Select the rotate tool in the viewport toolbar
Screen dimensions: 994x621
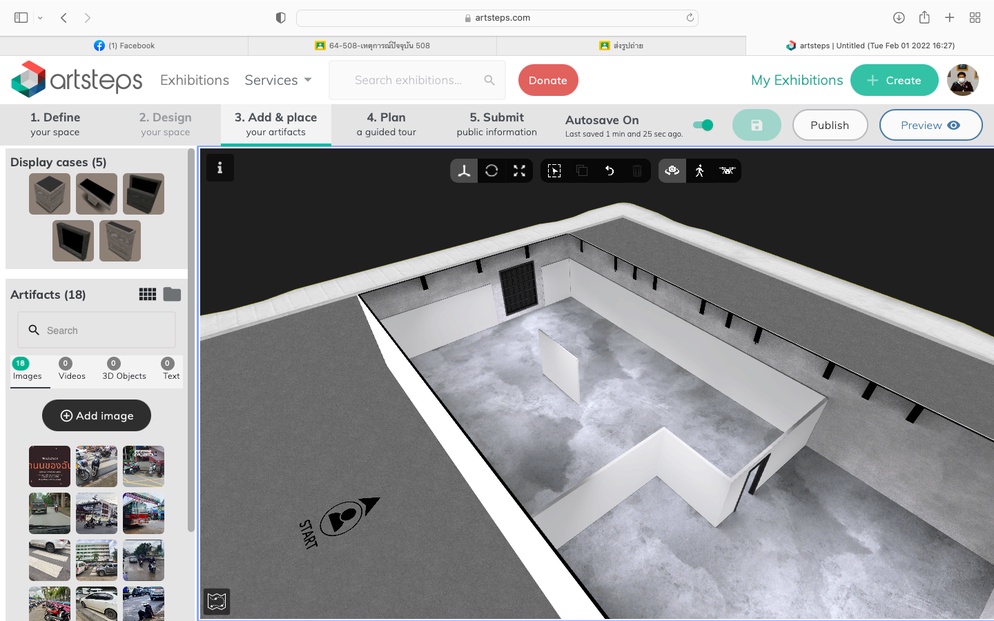[x=491, y=171]
